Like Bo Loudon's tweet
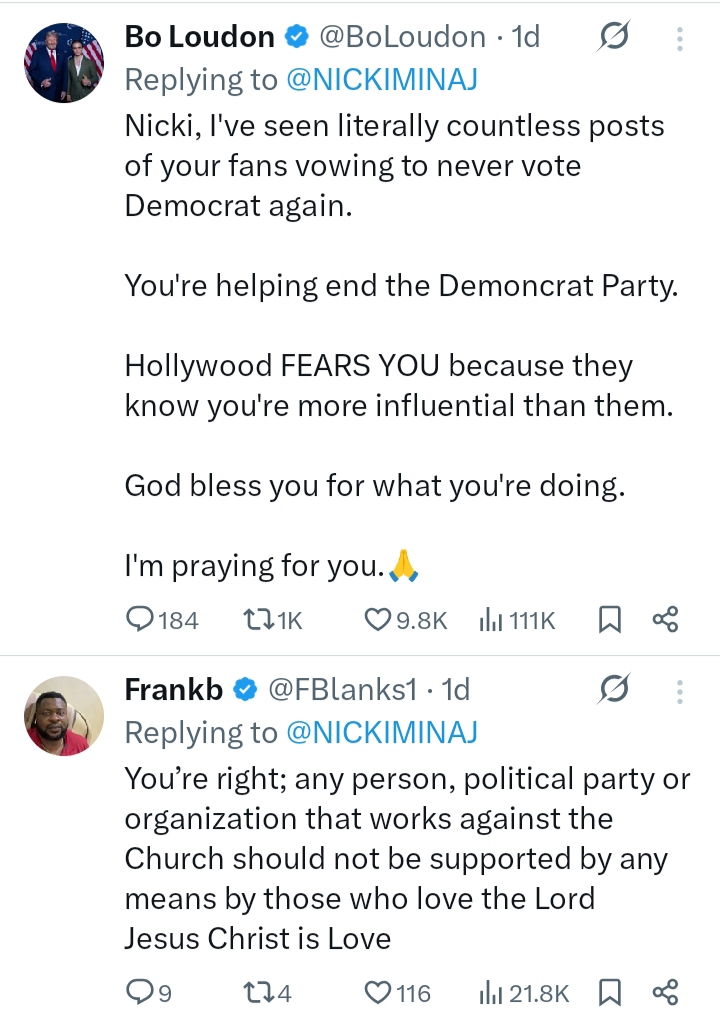Viewport: 720px width, 1025px height. [405, 620]
